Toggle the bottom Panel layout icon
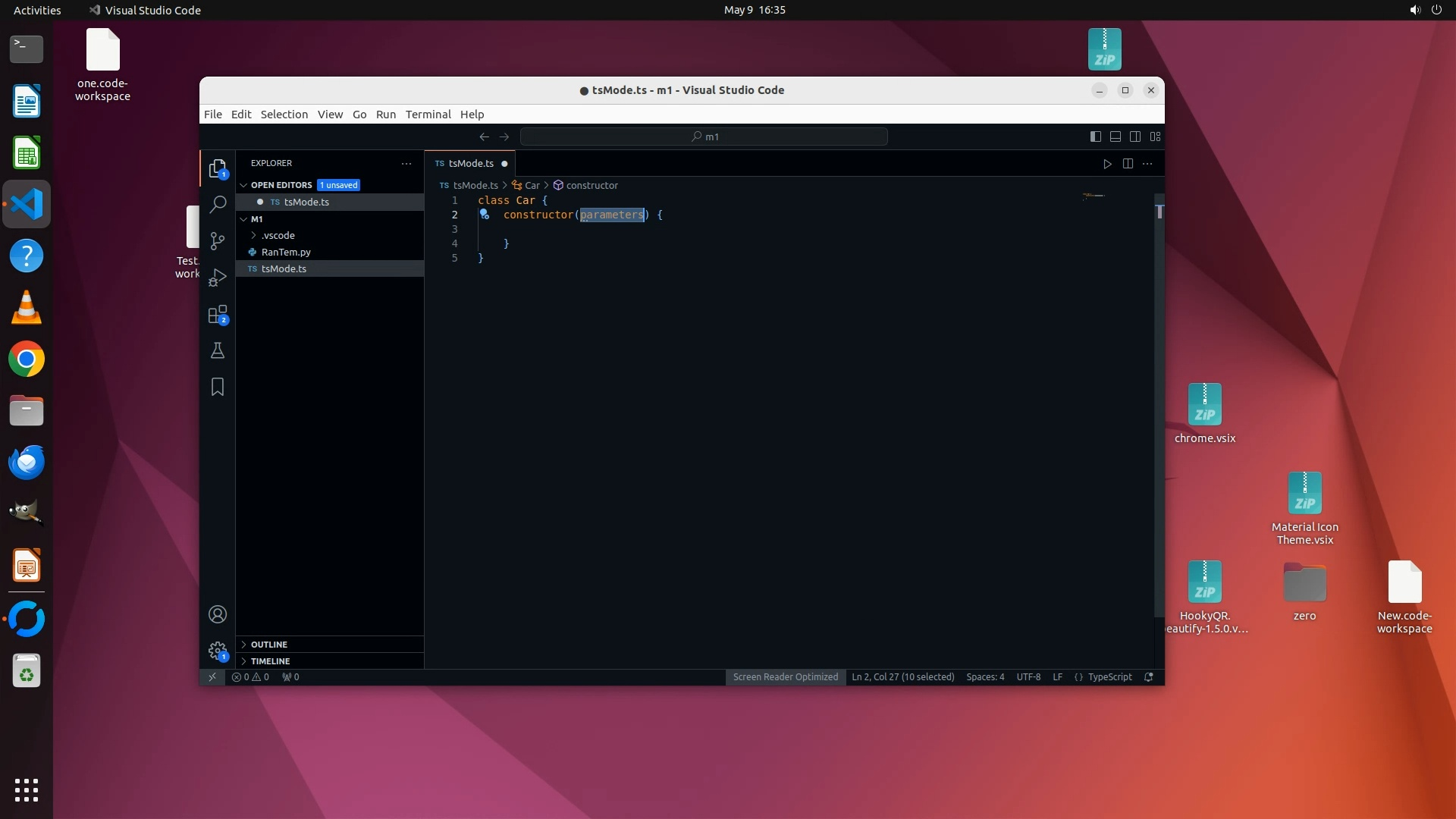 point(1116,136)
